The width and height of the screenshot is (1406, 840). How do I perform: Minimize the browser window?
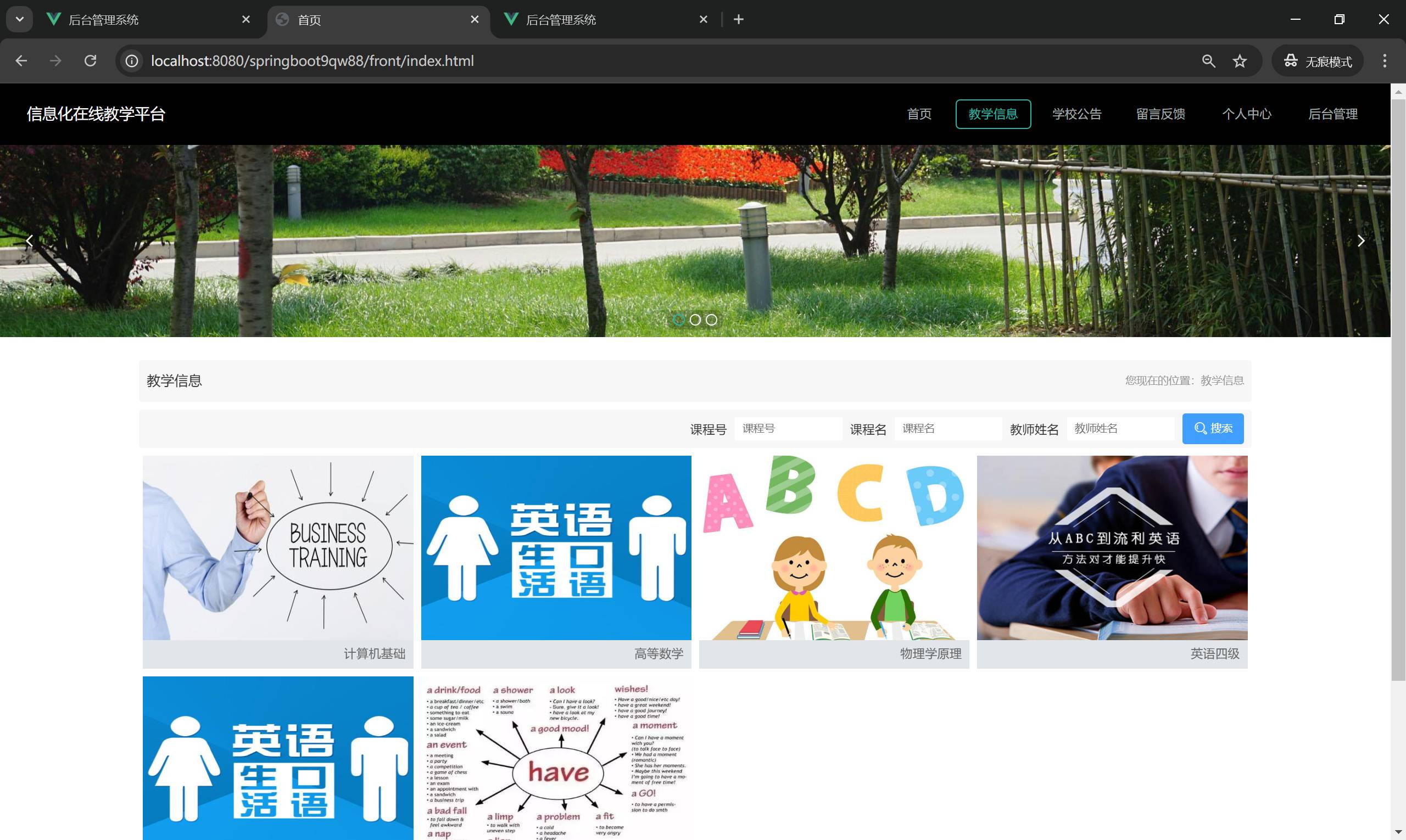click(1295, 19)
